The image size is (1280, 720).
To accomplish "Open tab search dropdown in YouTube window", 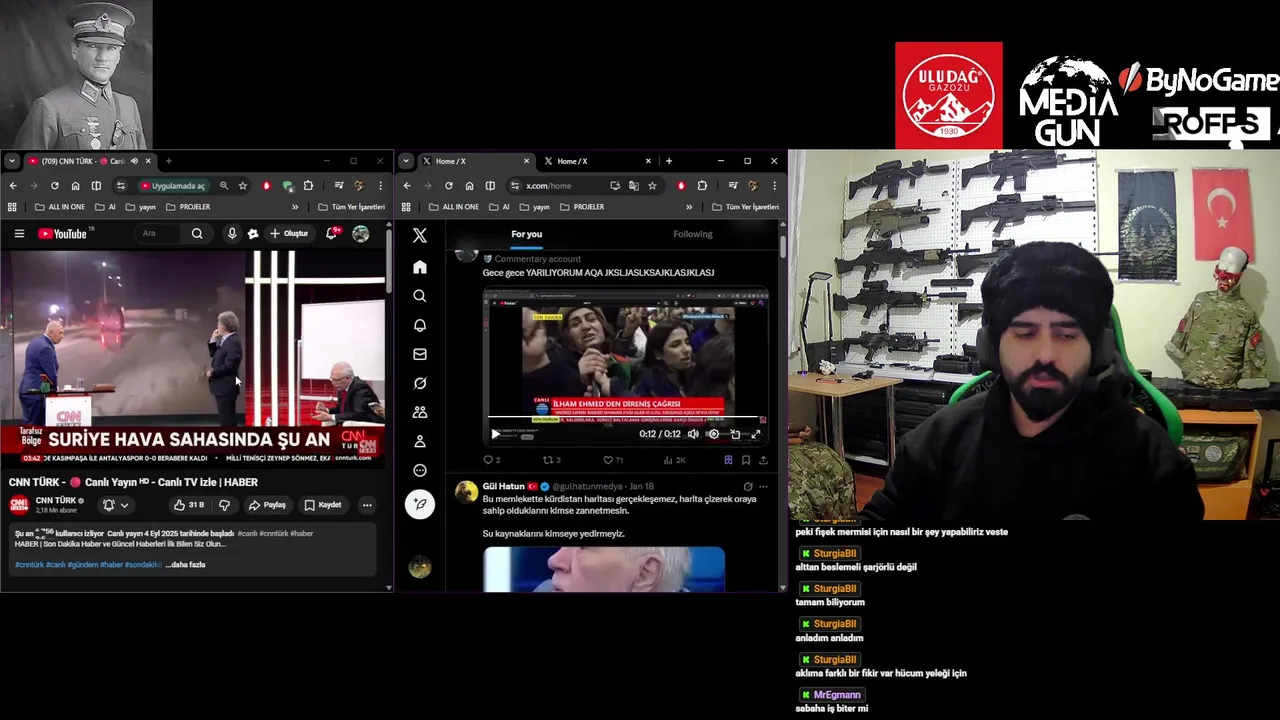I will point(11,161).
